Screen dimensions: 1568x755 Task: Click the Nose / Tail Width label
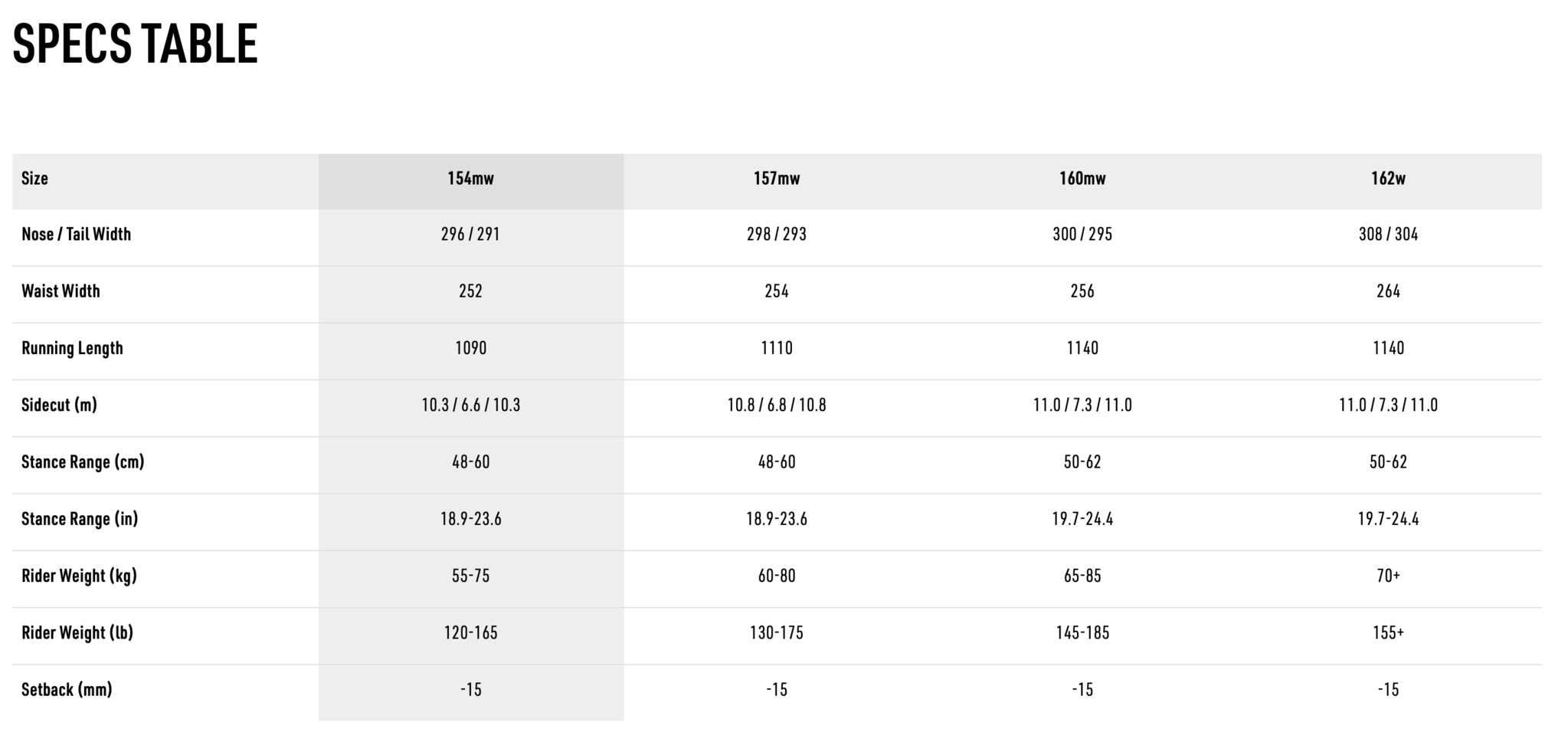(x=76, y=235)
